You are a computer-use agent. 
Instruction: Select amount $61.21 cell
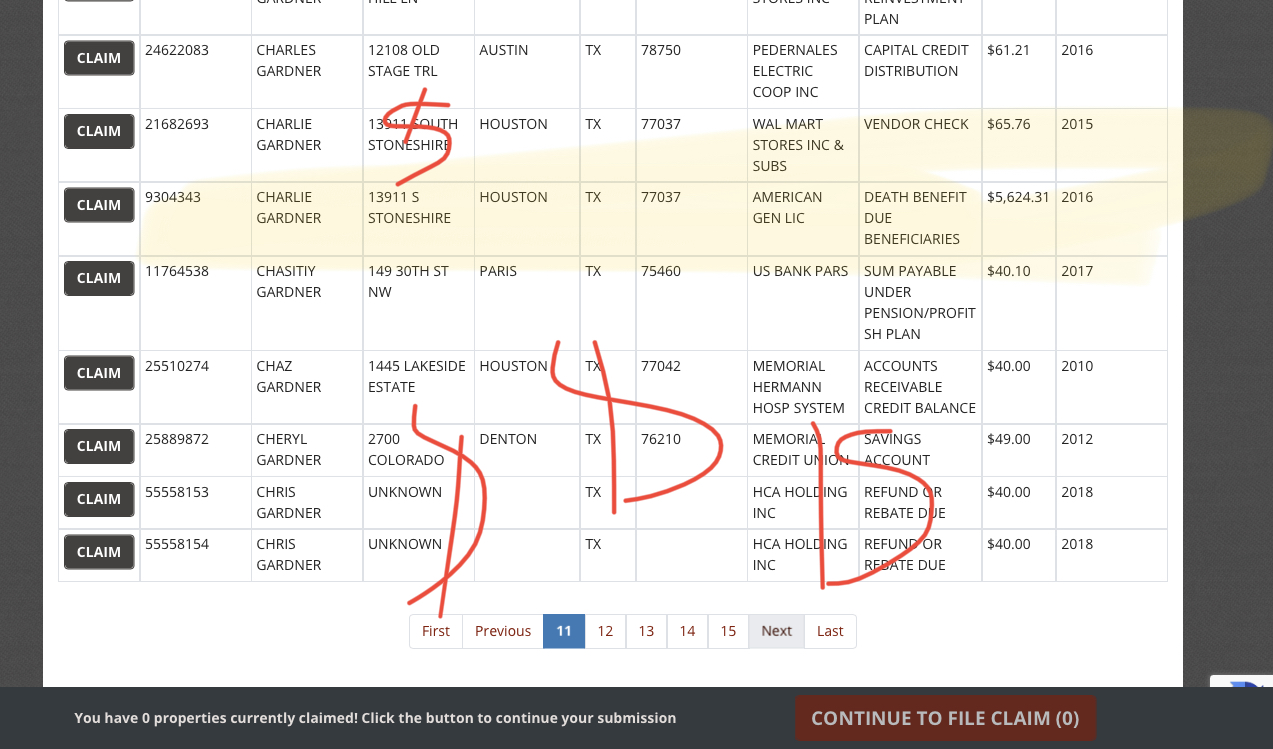click(x=1018, y=72)
